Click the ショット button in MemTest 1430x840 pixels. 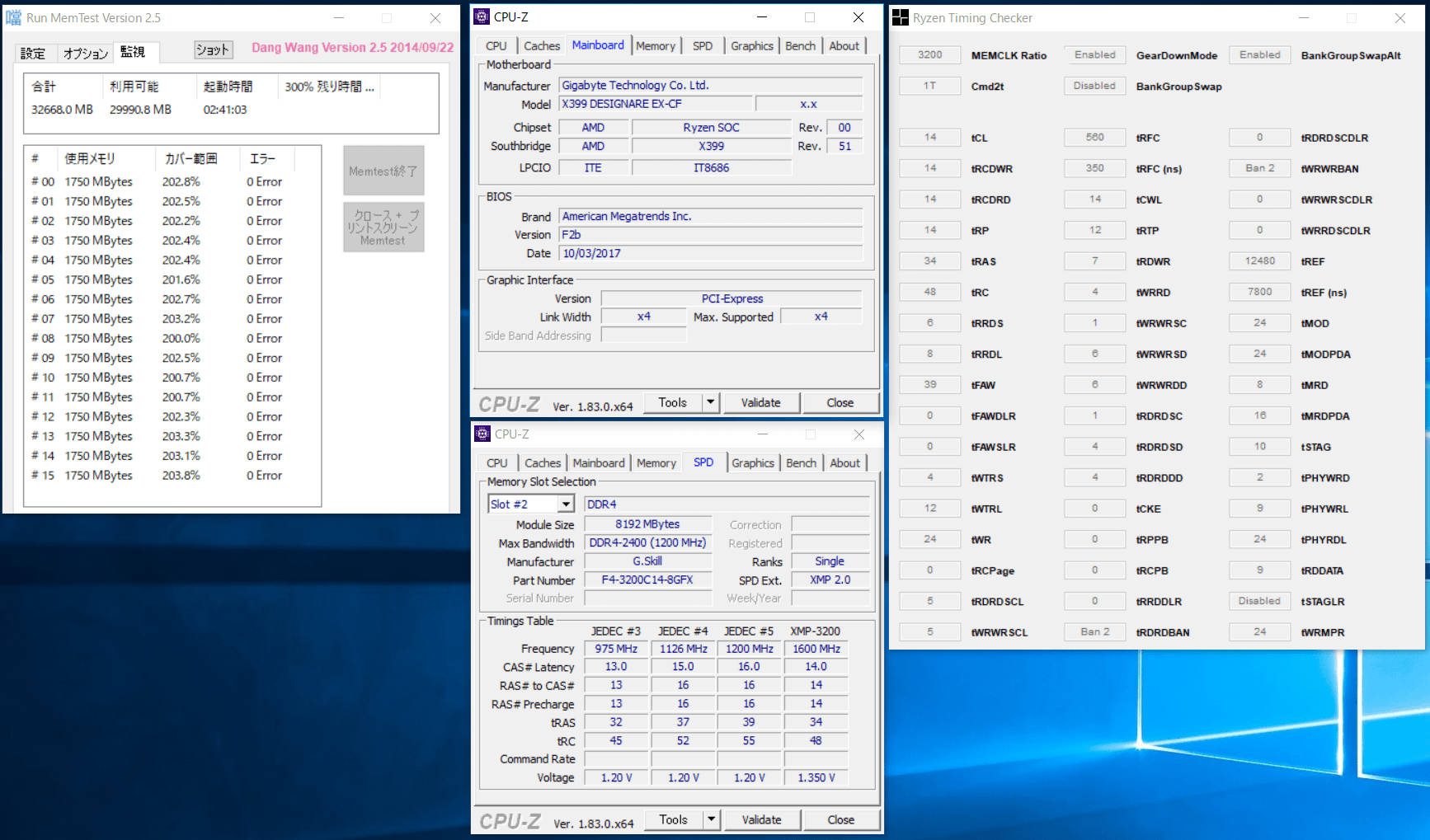coord(213,50)
